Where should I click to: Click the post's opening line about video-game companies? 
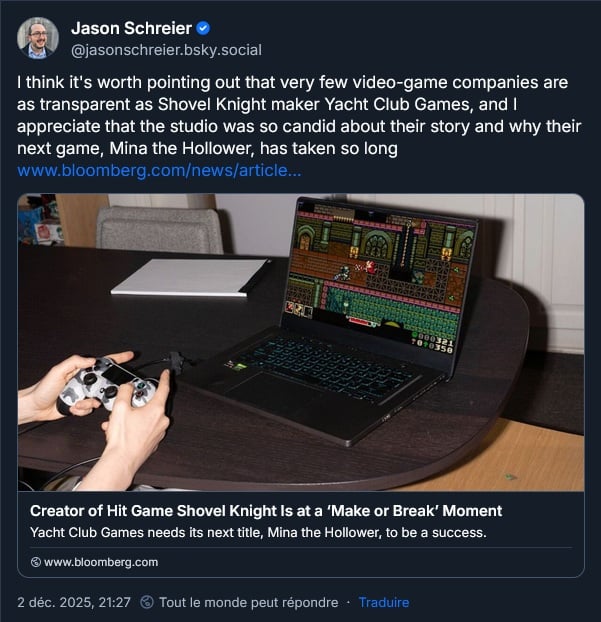click(x=292, y=83)
